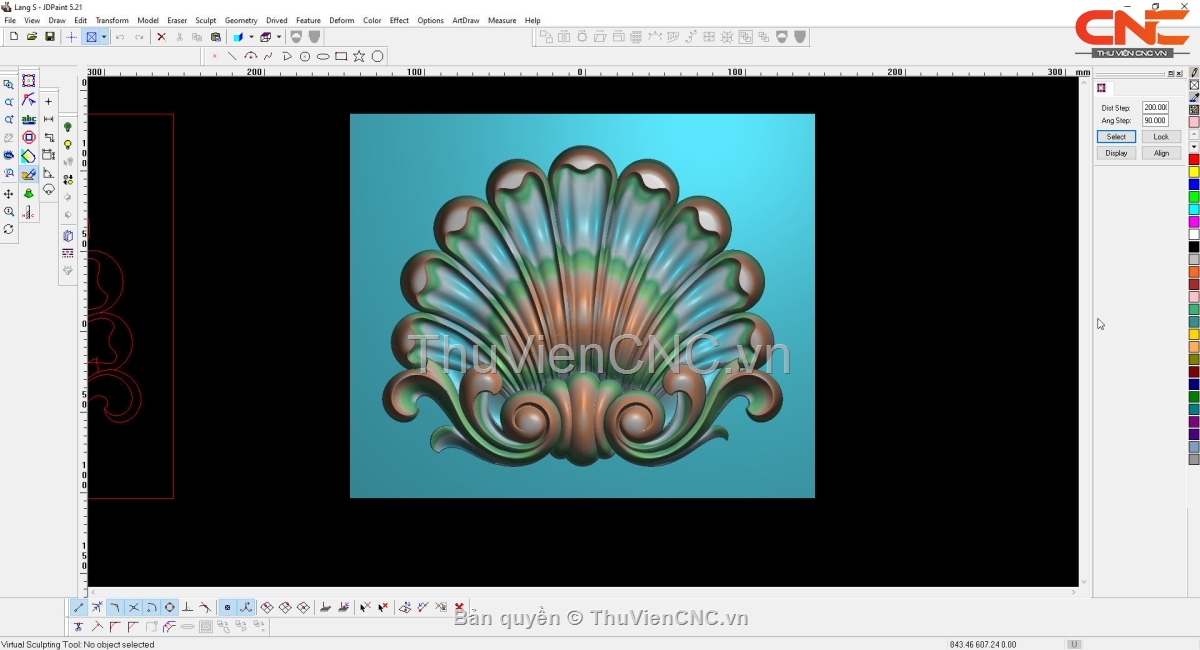1200x650 pixels.
Task: Expand the wireframe box view dropdown arrow
Action: pyautogui.click(x=279, y=37)
